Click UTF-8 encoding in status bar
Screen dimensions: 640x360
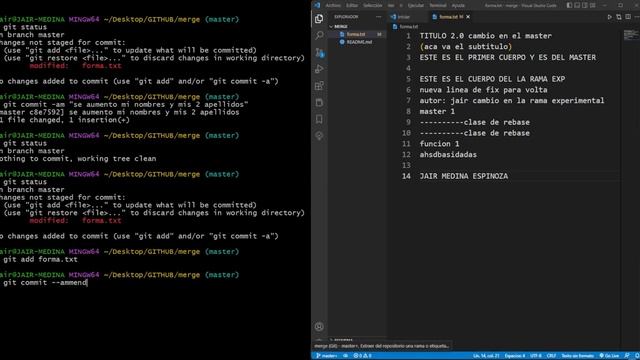(536, 356)
